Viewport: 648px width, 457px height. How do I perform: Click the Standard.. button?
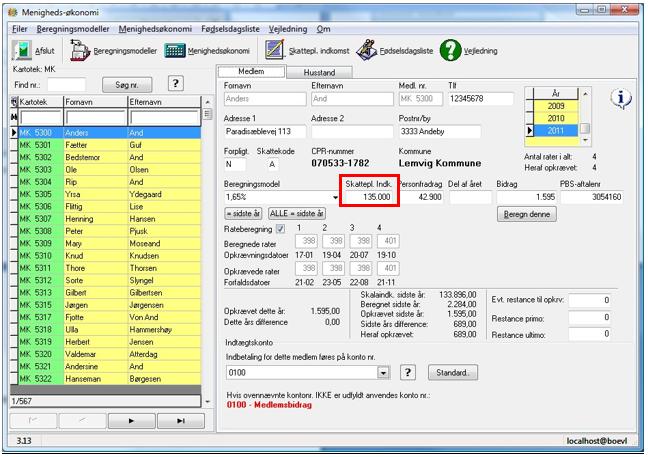coord(453,372)
